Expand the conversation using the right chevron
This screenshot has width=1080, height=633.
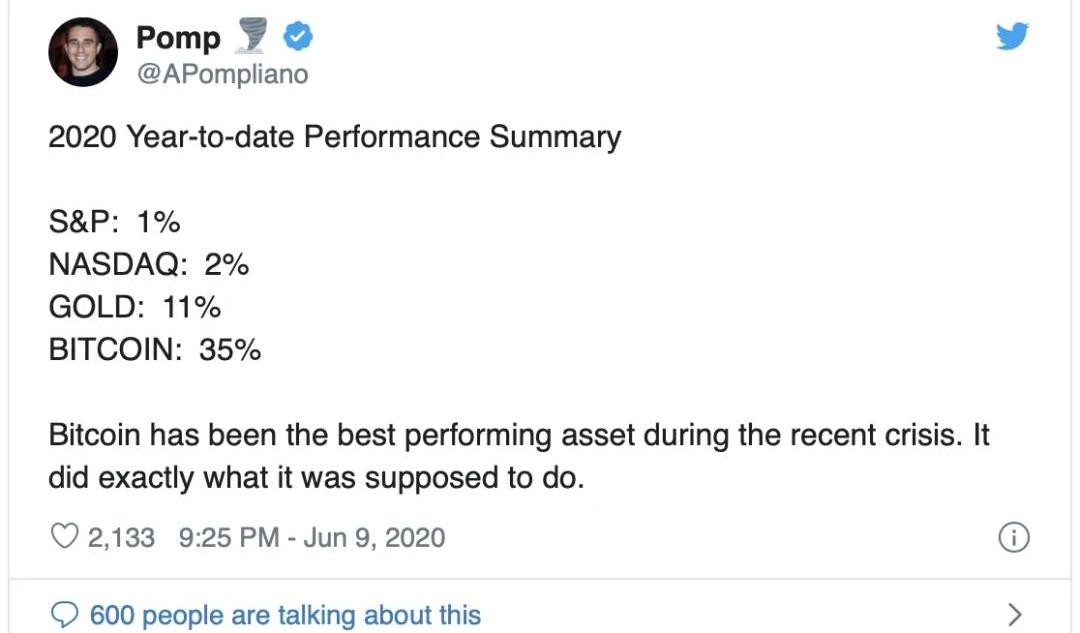click(1014, 614)
